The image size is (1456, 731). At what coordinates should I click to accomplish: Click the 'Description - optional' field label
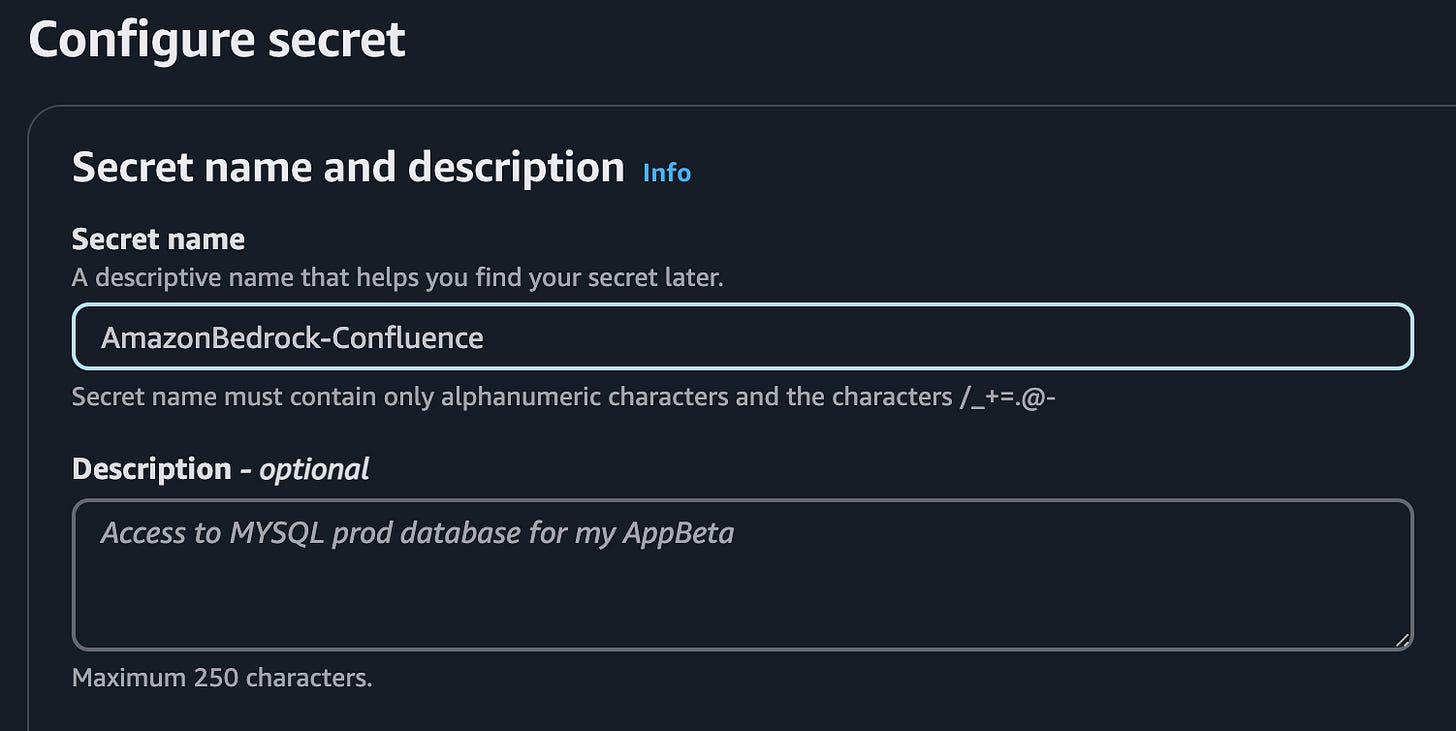tap(220, 469)
